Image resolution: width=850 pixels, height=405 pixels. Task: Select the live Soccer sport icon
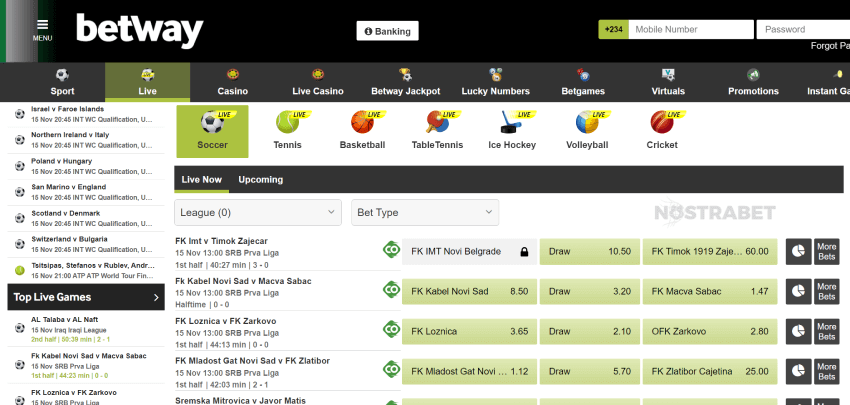click(x=212, y=131)
